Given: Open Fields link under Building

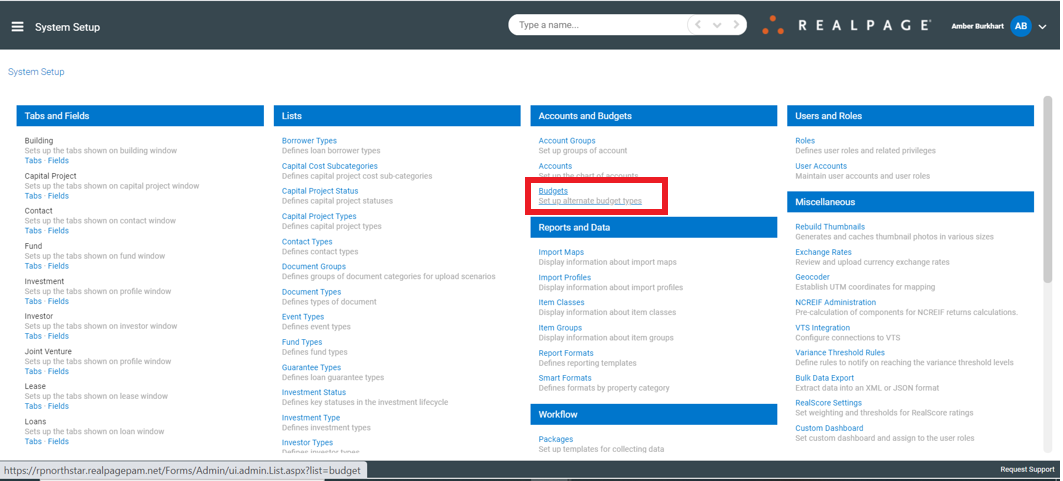Looking at the screenshot, I should click(x=58, y=161).
